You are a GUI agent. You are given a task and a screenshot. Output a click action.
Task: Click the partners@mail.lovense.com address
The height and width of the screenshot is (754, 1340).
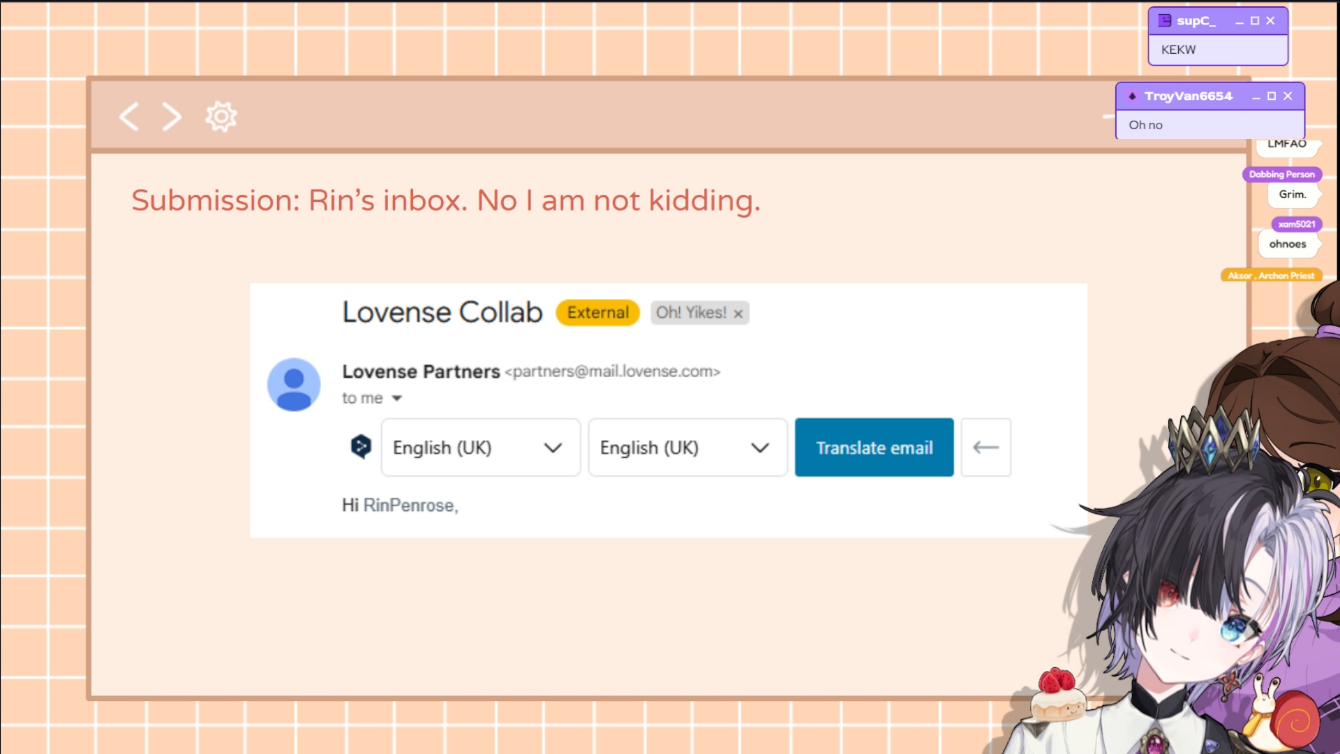pyautogui.click(x=612, y=372)
